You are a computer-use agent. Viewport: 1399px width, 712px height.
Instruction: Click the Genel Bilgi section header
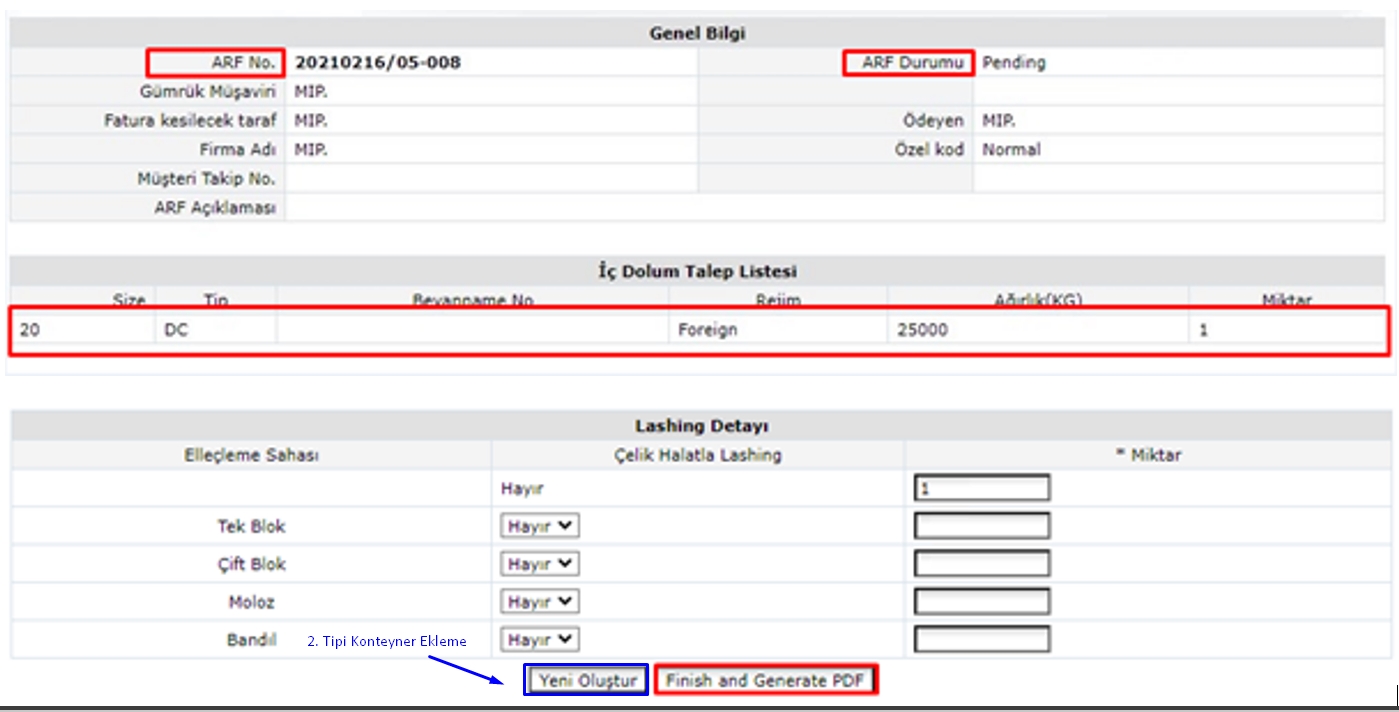point(697,34)
